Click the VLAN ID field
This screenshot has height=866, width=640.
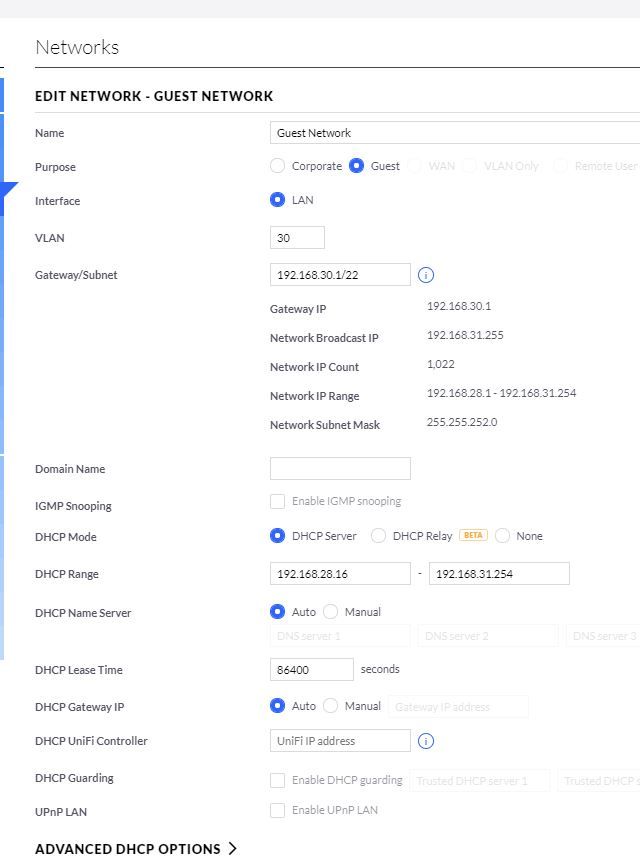(297, 238)
